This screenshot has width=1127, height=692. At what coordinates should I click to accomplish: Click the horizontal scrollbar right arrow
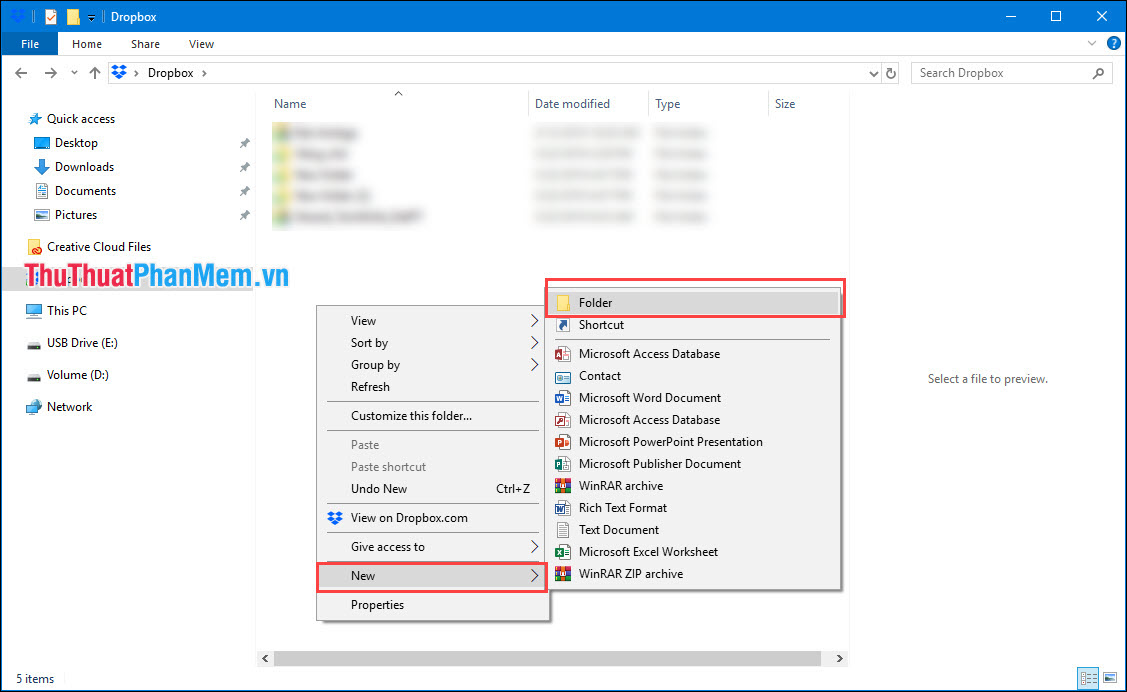[839, 658]
